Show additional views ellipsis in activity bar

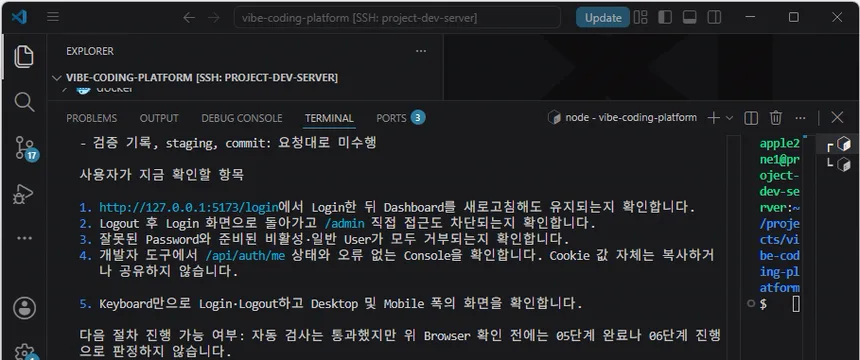tap(24, 238)
